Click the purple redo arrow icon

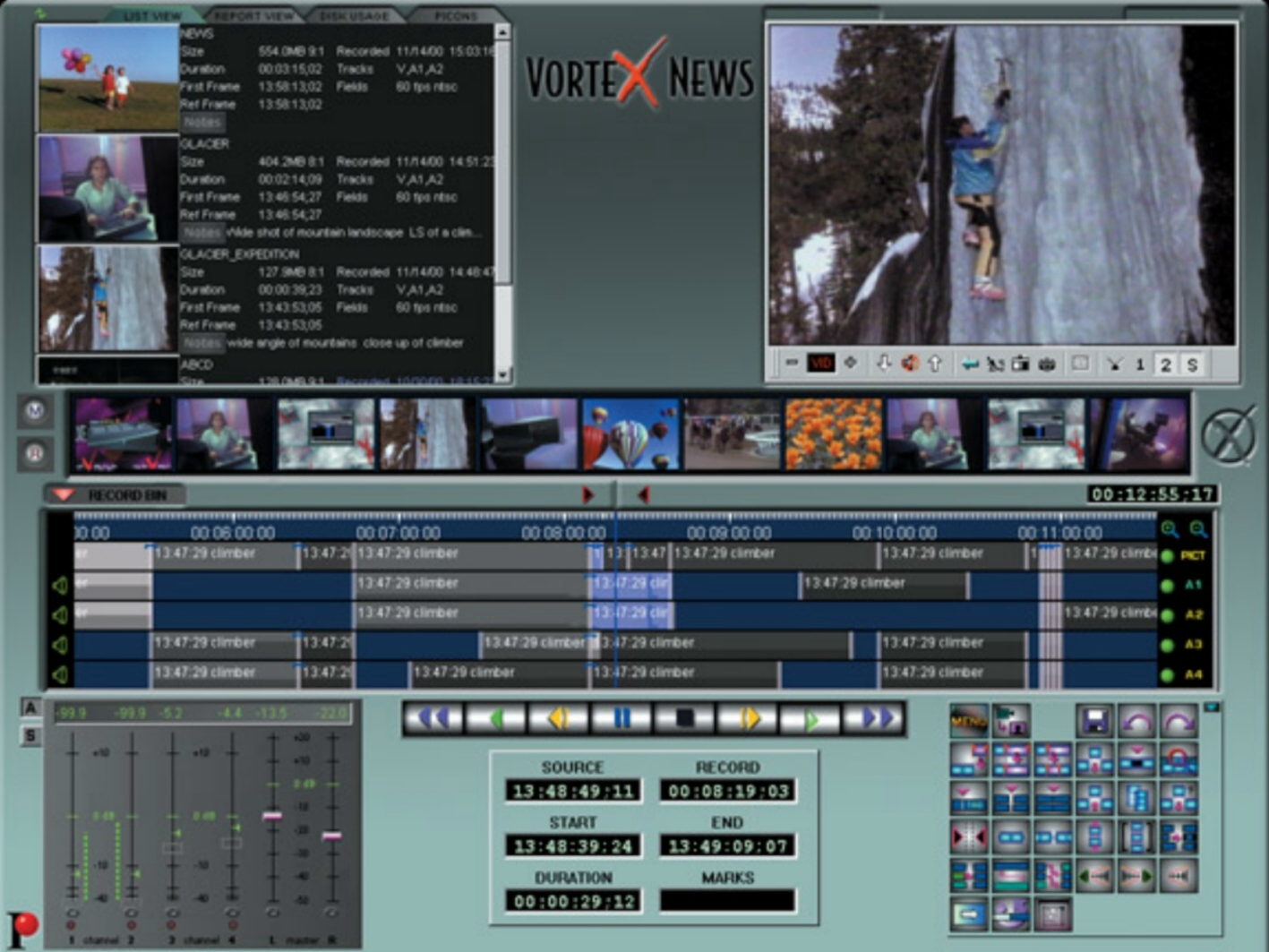click(x=1179, y=721)
